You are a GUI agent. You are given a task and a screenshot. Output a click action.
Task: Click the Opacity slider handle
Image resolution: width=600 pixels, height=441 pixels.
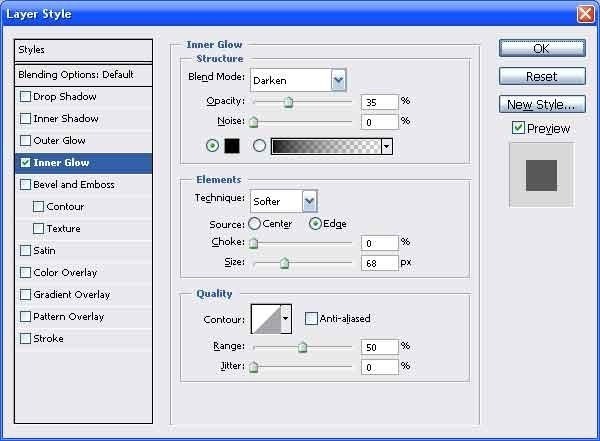tap(289, 102)
